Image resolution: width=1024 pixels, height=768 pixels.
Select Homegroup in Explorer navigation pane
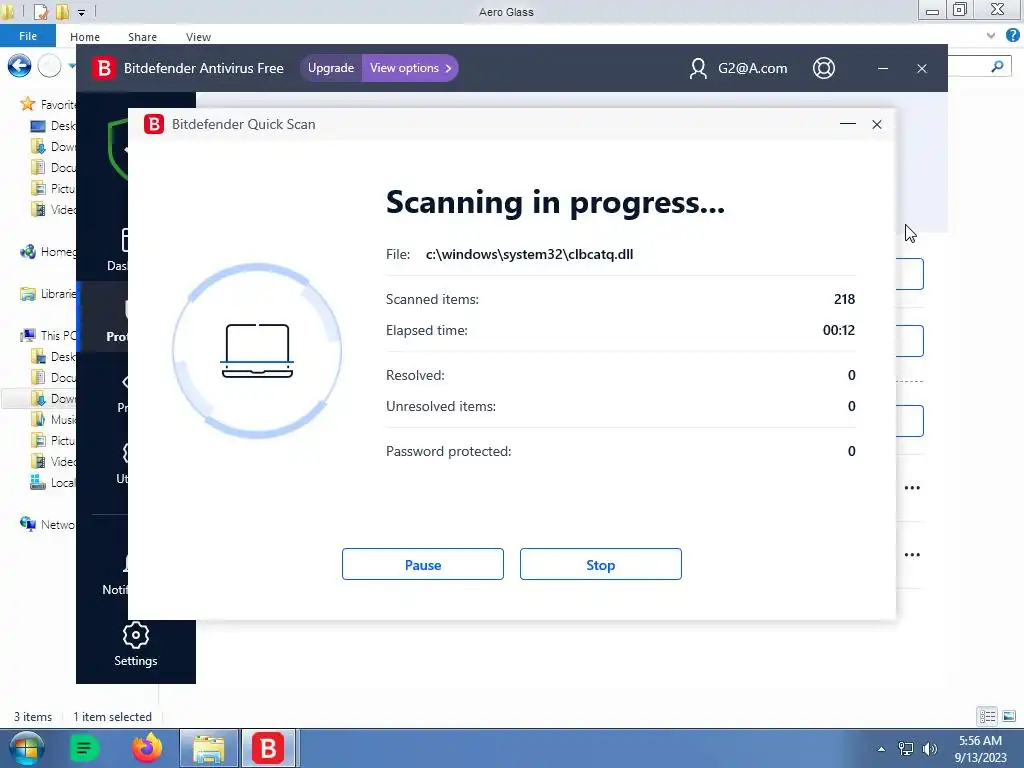click(48, 251)
